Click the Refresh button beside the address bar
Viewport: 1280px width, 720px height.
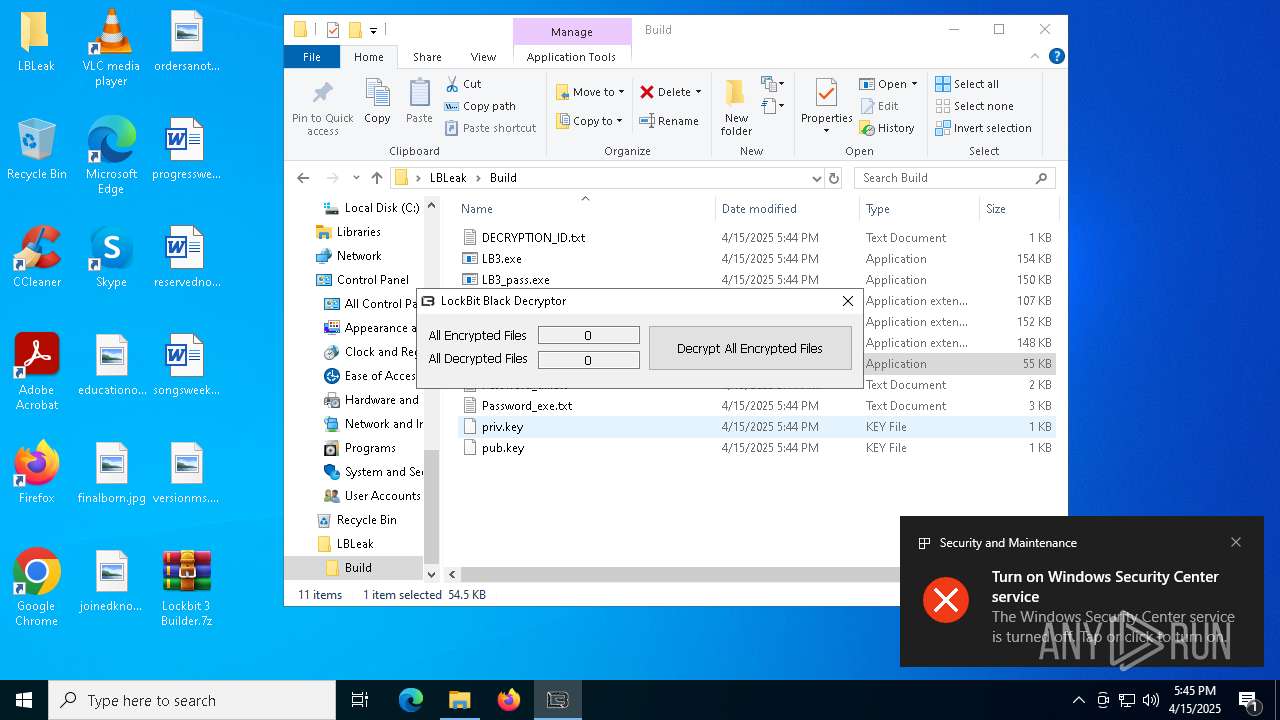[834, 178]
